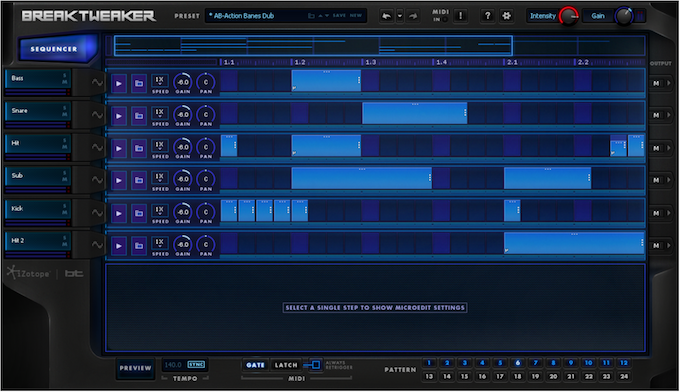Play the Hit track sample
680x392 pixels.
(119, 148)
